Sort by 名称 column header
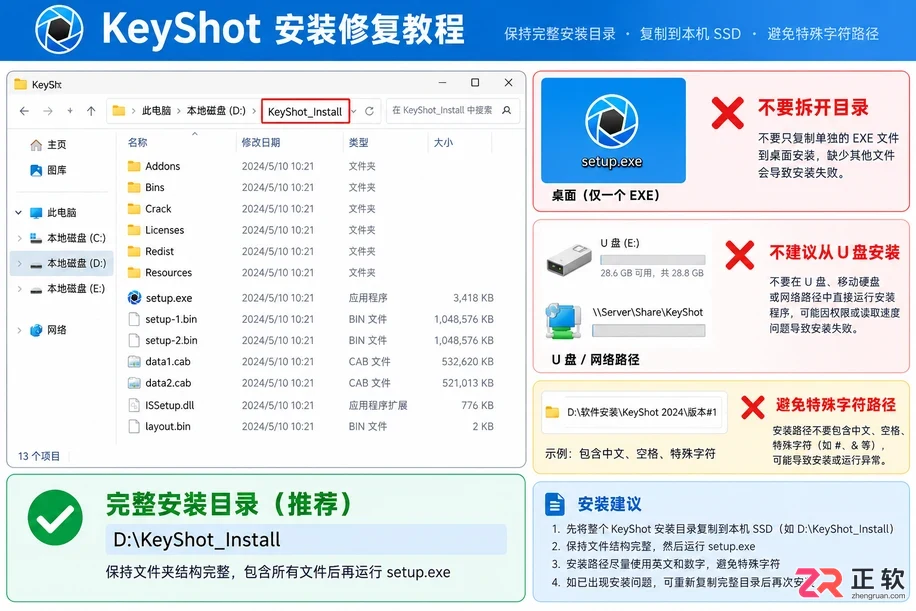Viewport: 916px width, 611px height. click(x=137, y=143)
